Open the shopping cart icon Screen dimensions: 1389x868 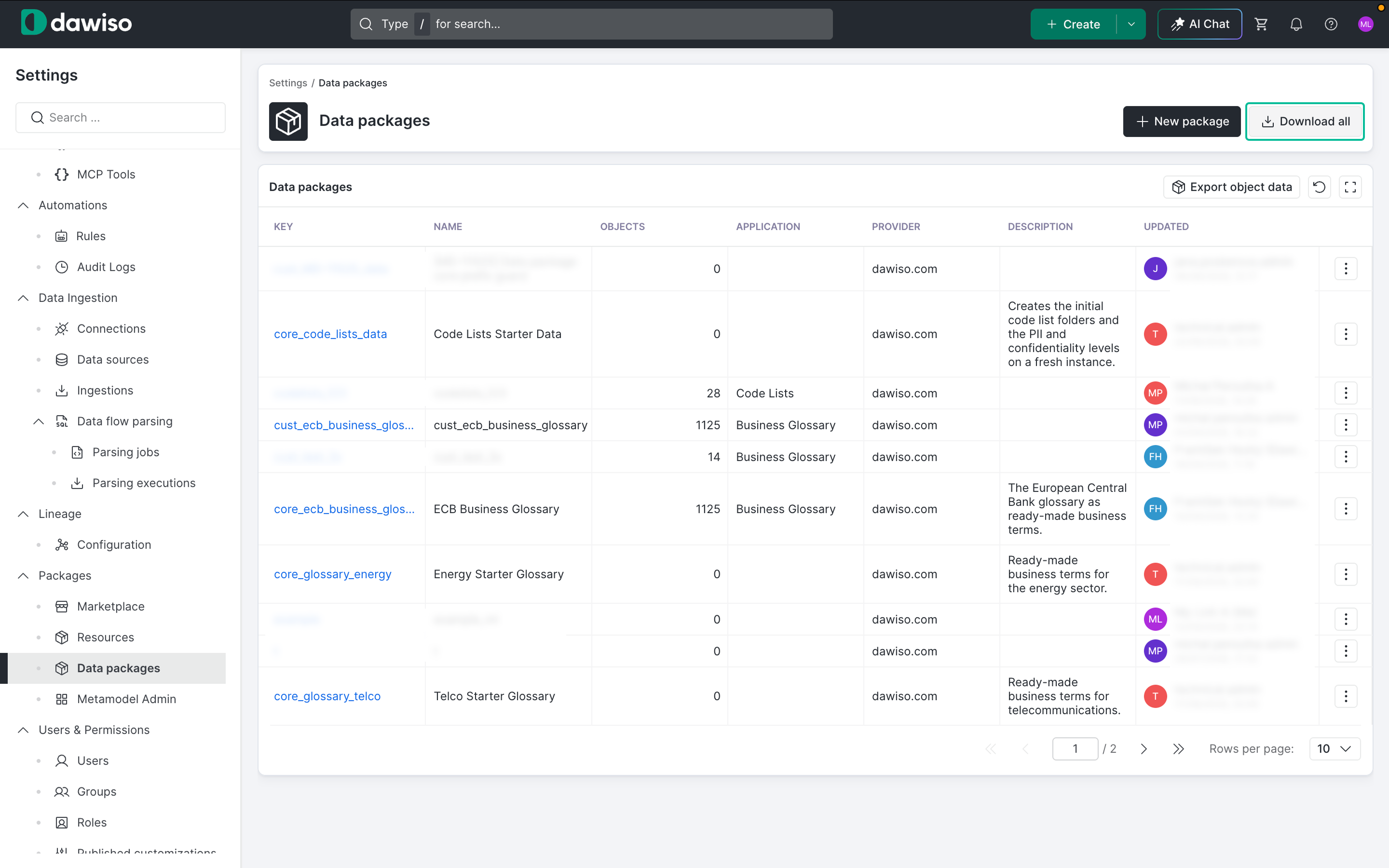pyautogui.click(x=1261, y=24)
